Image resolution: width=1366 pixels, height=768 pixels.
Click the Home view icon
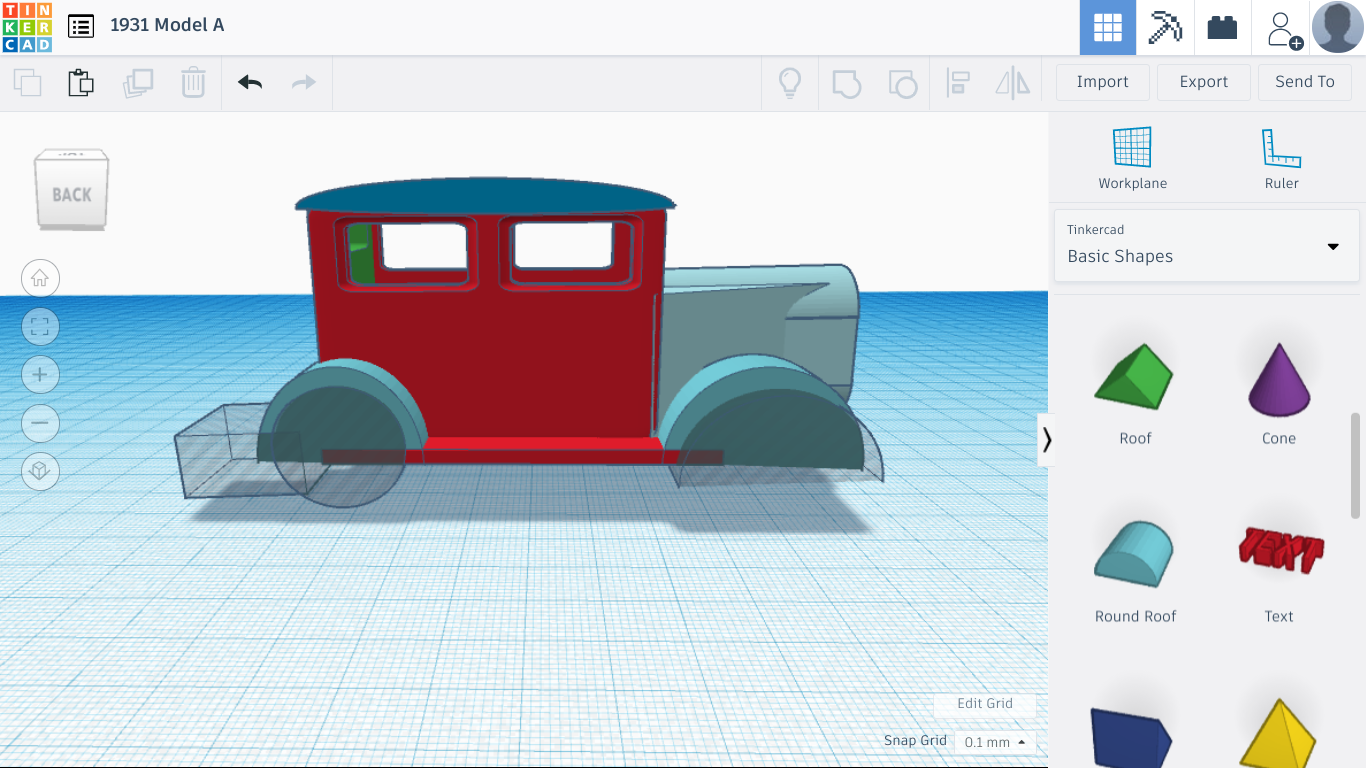[x=40, y=278]
